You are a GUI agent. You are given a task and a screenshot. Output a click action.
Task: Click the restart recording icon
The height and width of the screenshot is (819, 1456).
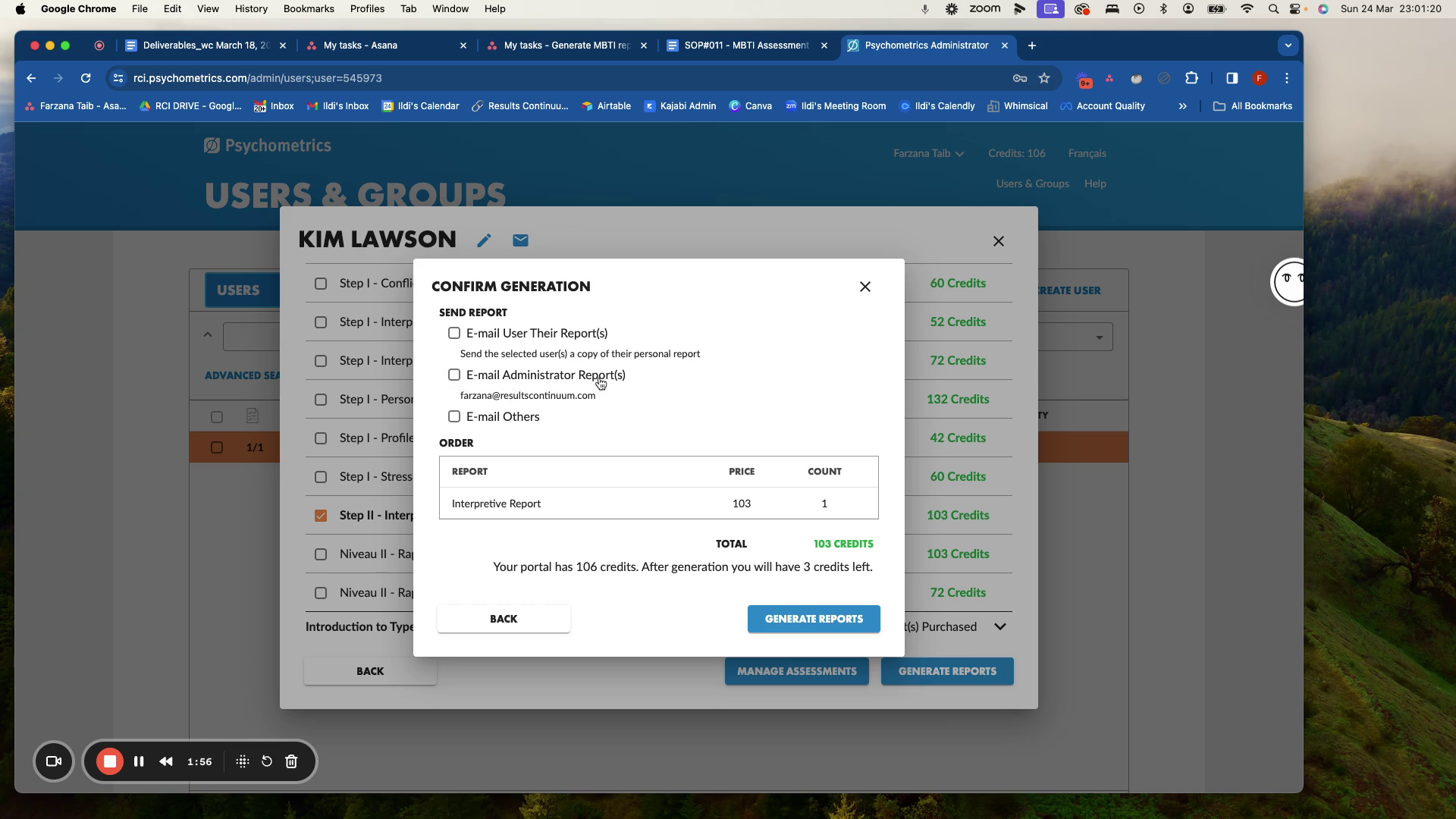pyautogui.click(x=267, y=761)
